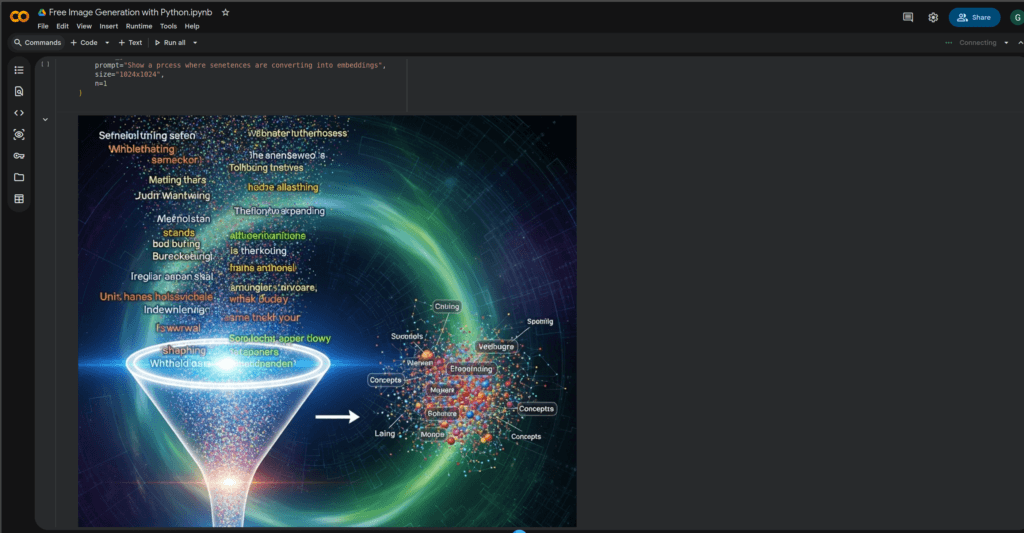Click the Run all button
This screenshot has height=533, width=1024.
click(x=170, y=42)
